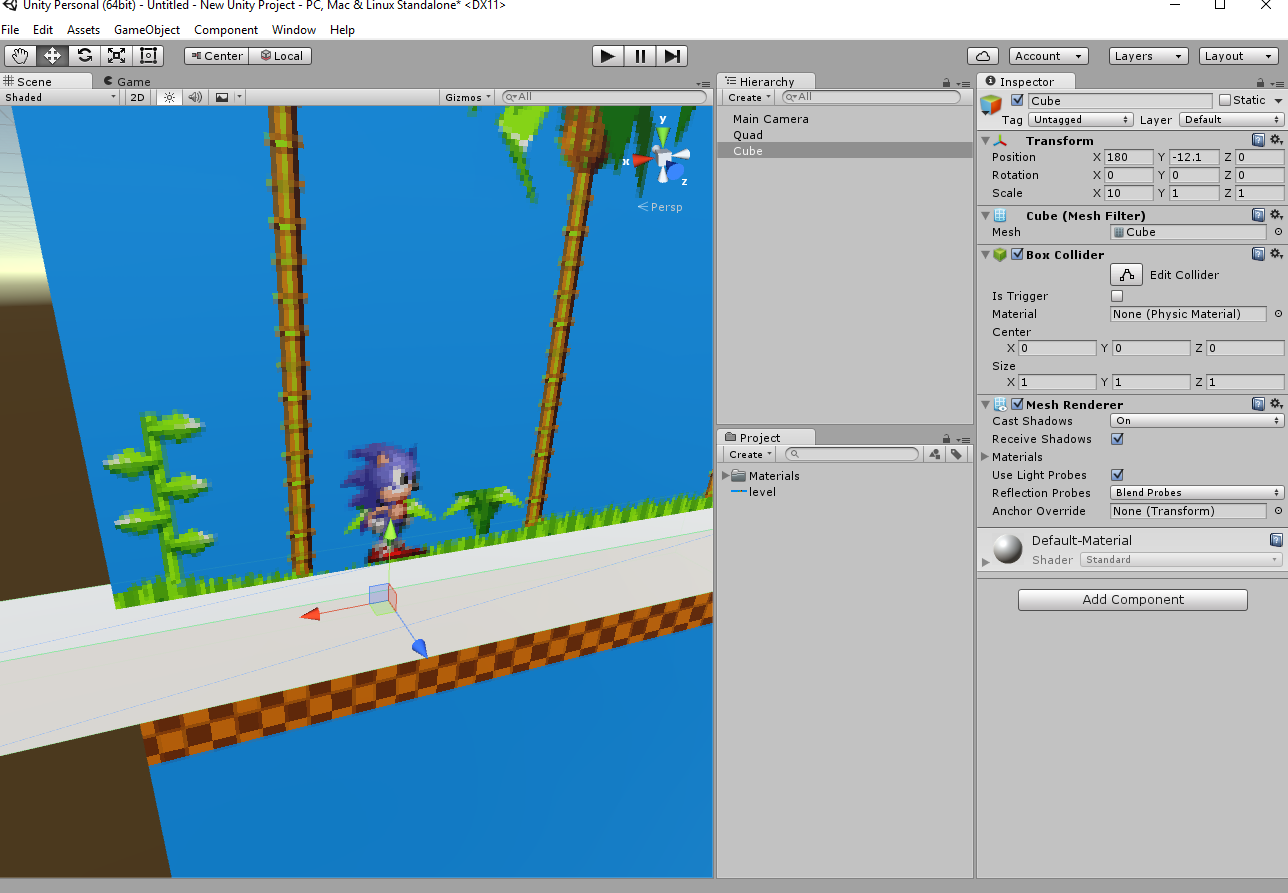Viewport: 1288px width, 893px height.
Task: Open Mesh Filter gear menu
Action: pyautogui.click(x=1276, y=215)
